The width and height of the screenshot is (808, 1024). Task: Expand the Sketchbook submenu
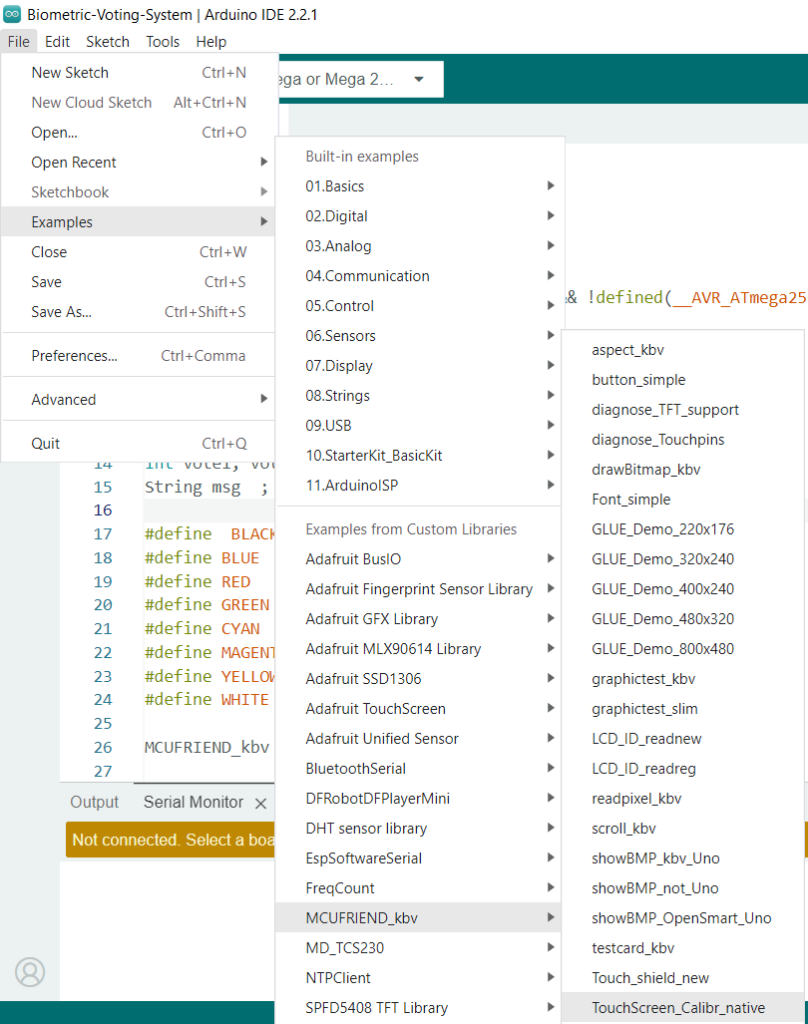point(138,192)
